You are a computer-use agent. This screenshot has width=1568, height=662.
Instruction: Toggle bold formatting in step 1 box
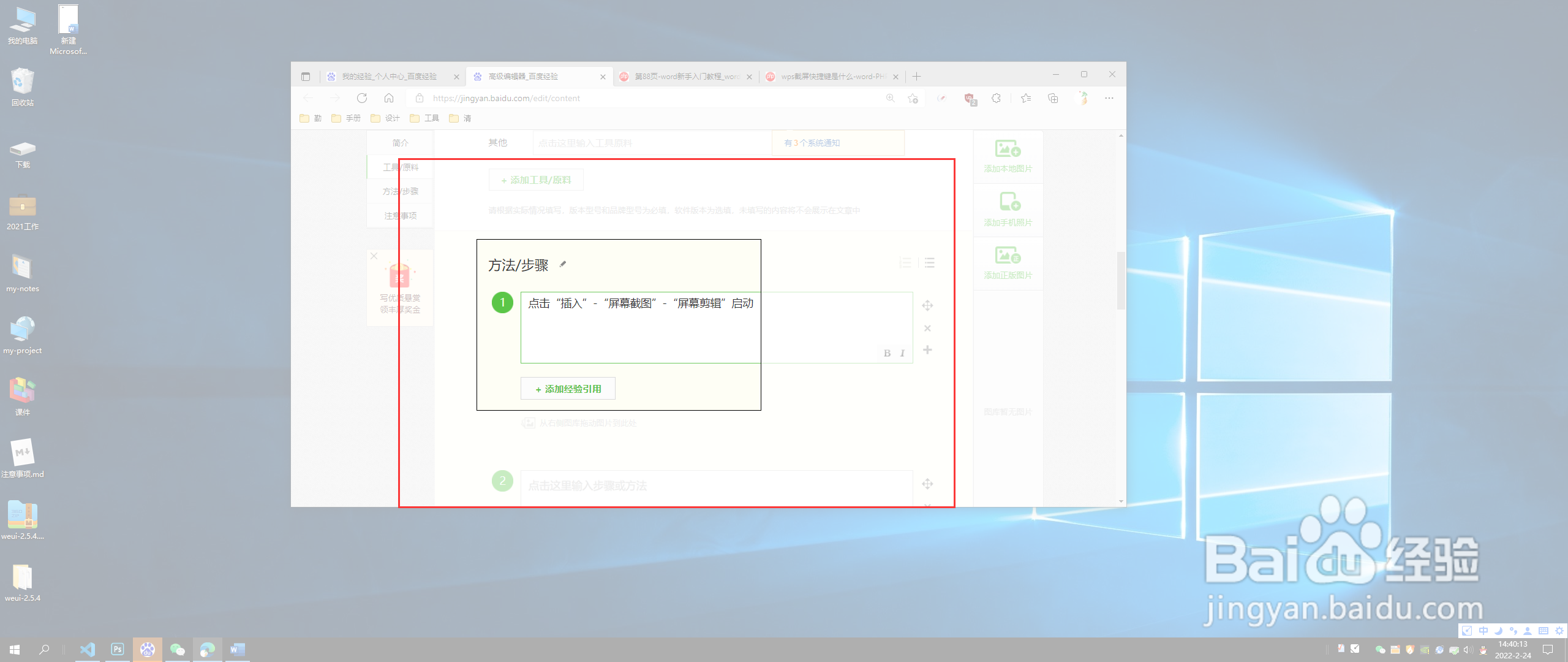[887, 353]
